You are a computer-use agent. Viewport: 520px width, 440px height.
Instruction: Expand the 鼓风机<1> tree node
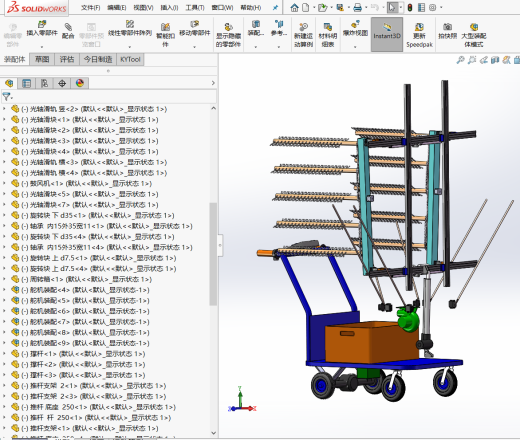(x=4, y=183)
